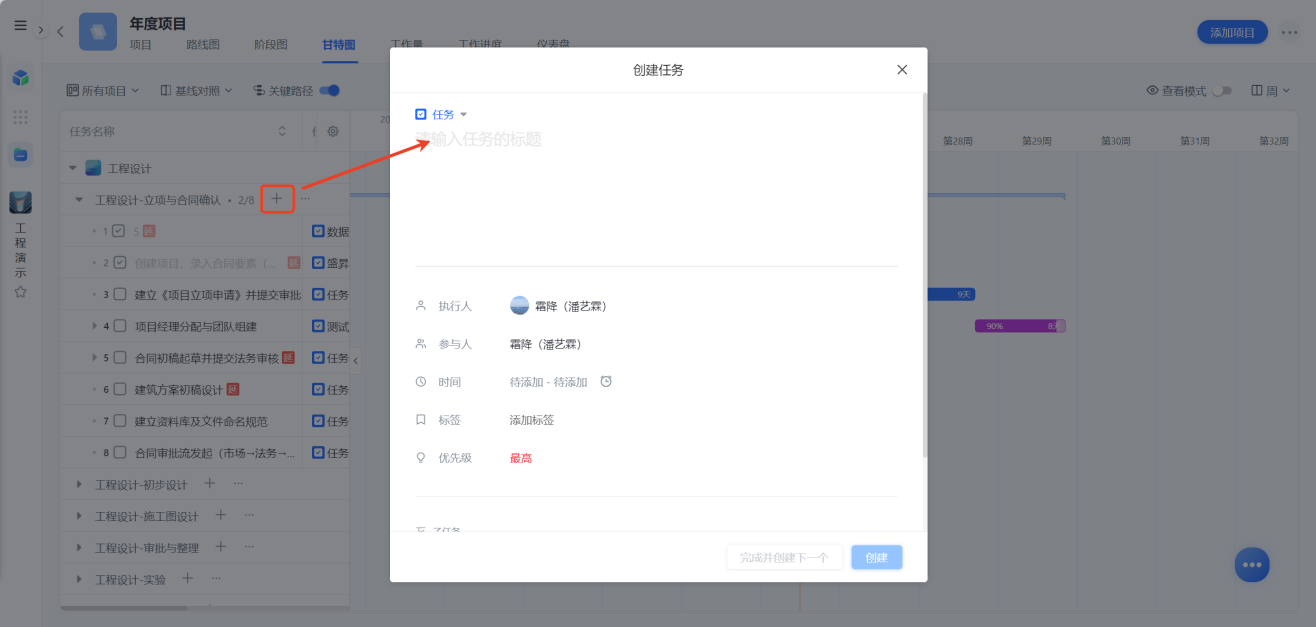Viewport: 1316px width, 627px height.
Task: Switch to the 项目 tab
Action: (141, 44)
